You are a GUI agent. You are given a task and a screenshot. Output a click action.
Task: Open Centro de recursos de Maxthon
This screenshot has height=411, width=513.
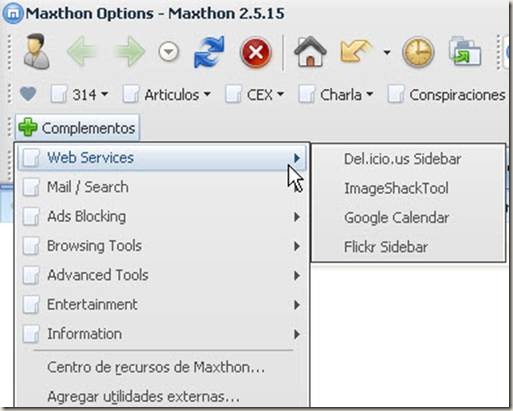coord(156,367)
